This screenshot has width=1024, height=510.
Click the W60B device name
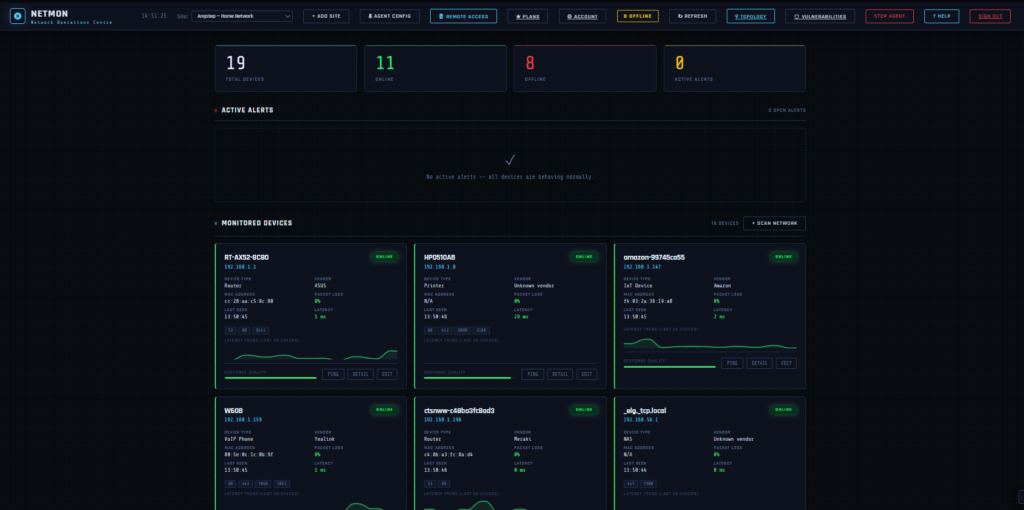pyautogui.click(x=233, y=411)
